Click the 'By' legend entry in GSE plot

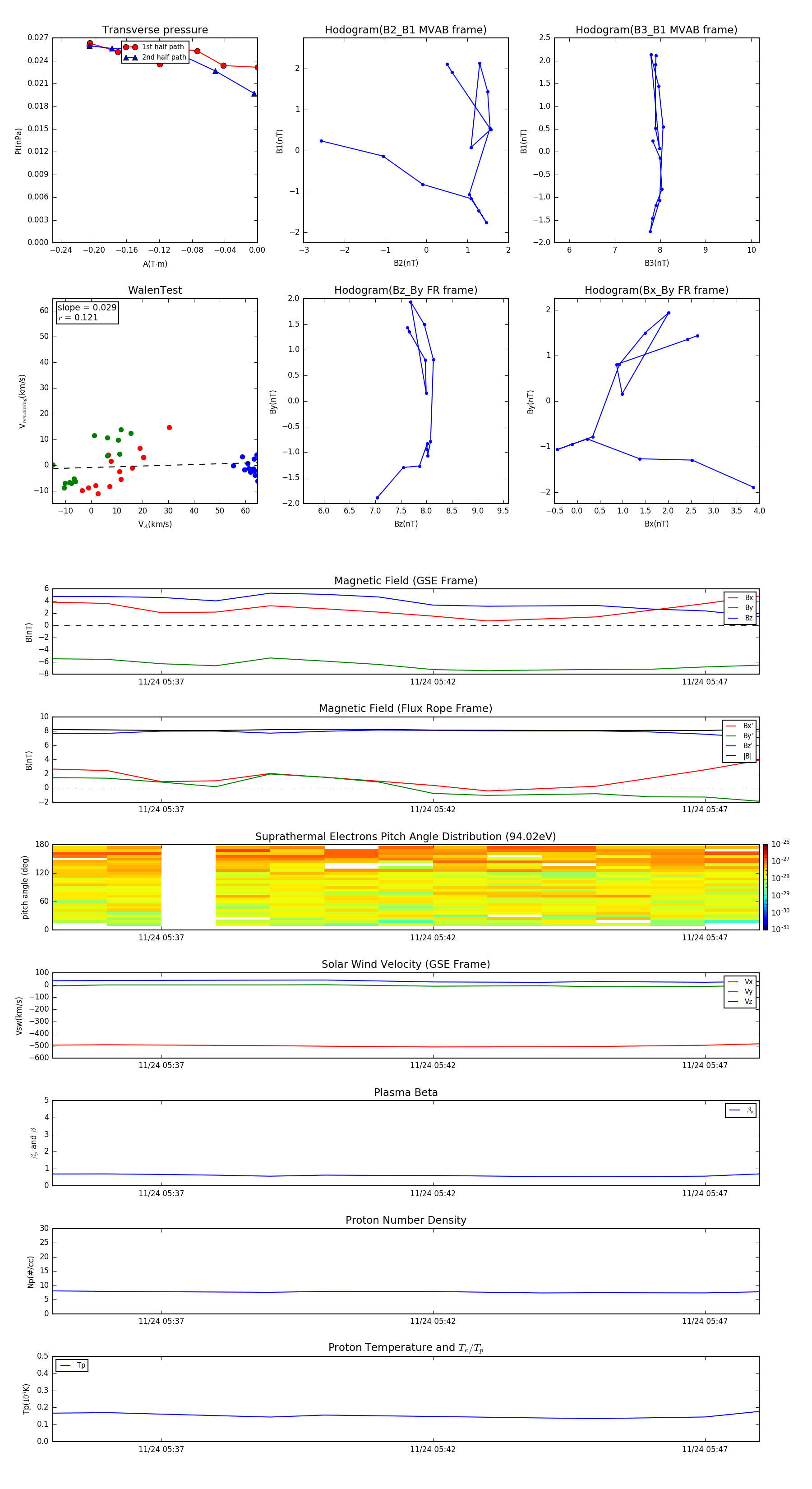coord(740,607)
